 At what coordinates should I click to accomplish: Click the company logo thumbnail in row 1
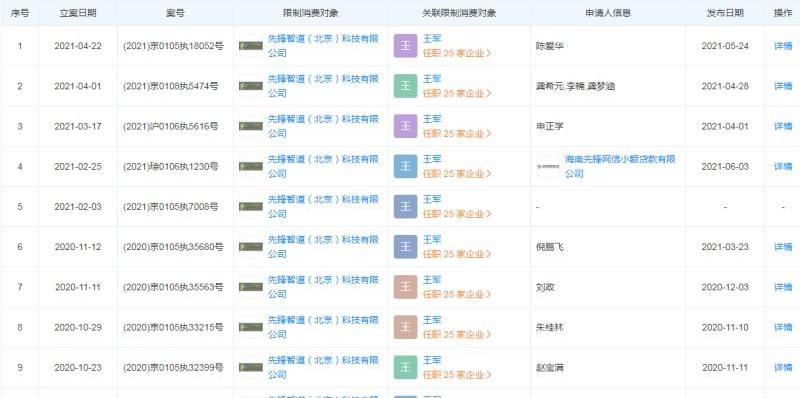click(x=251, y=46)
